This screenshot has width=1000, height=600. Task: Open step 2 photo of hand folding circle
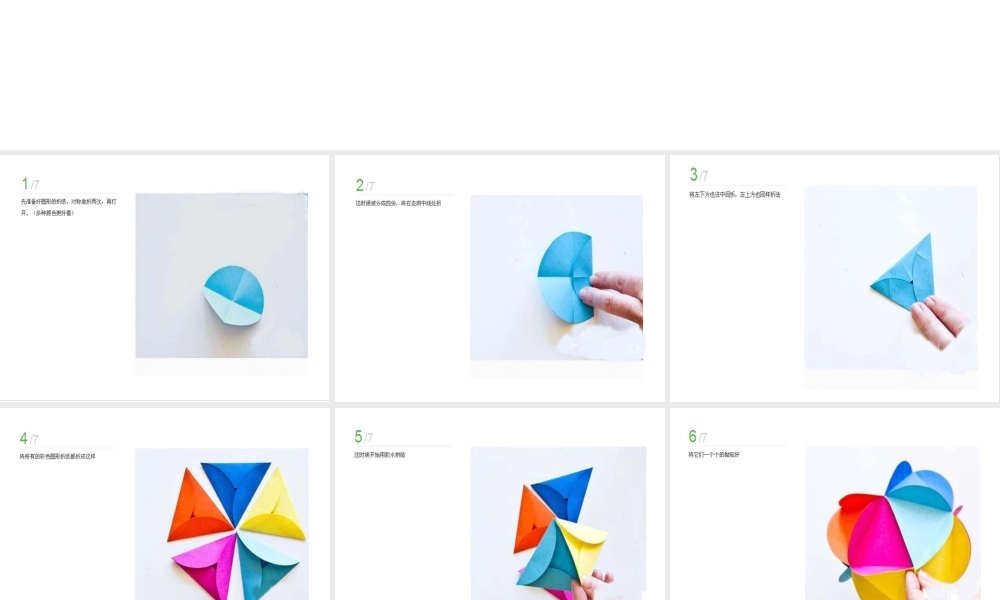pyautogui.click(x=557, y=277)
